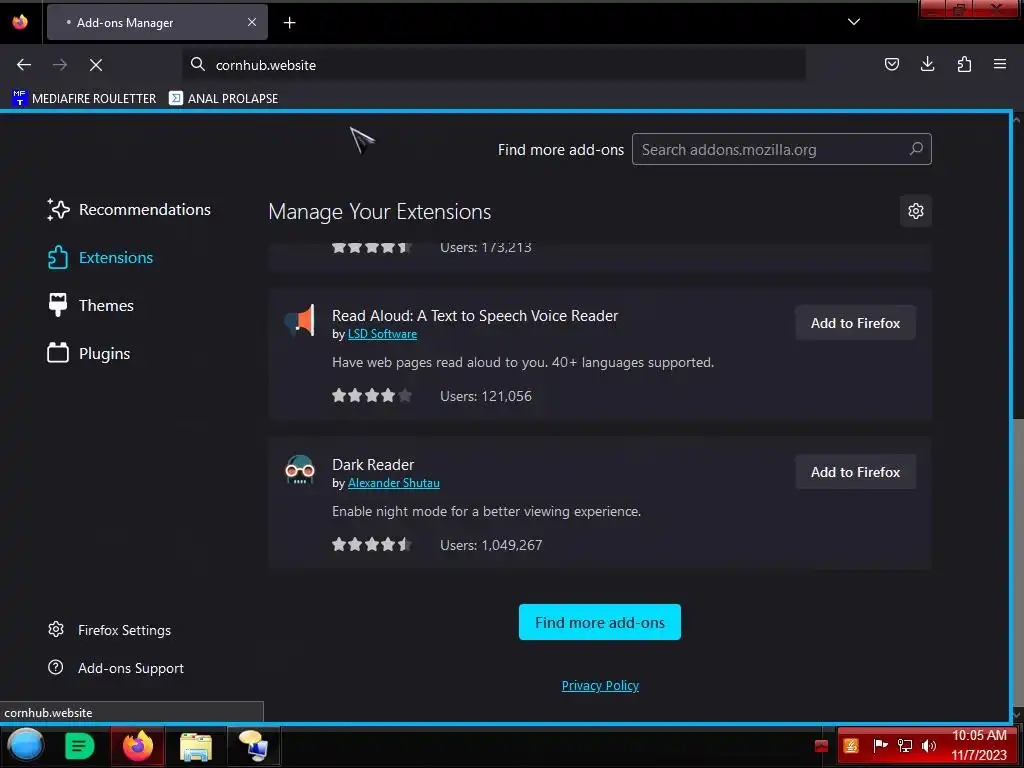Click the address bar with cornhub.website
1024x768 pixels.
click(x=494, y=65)
